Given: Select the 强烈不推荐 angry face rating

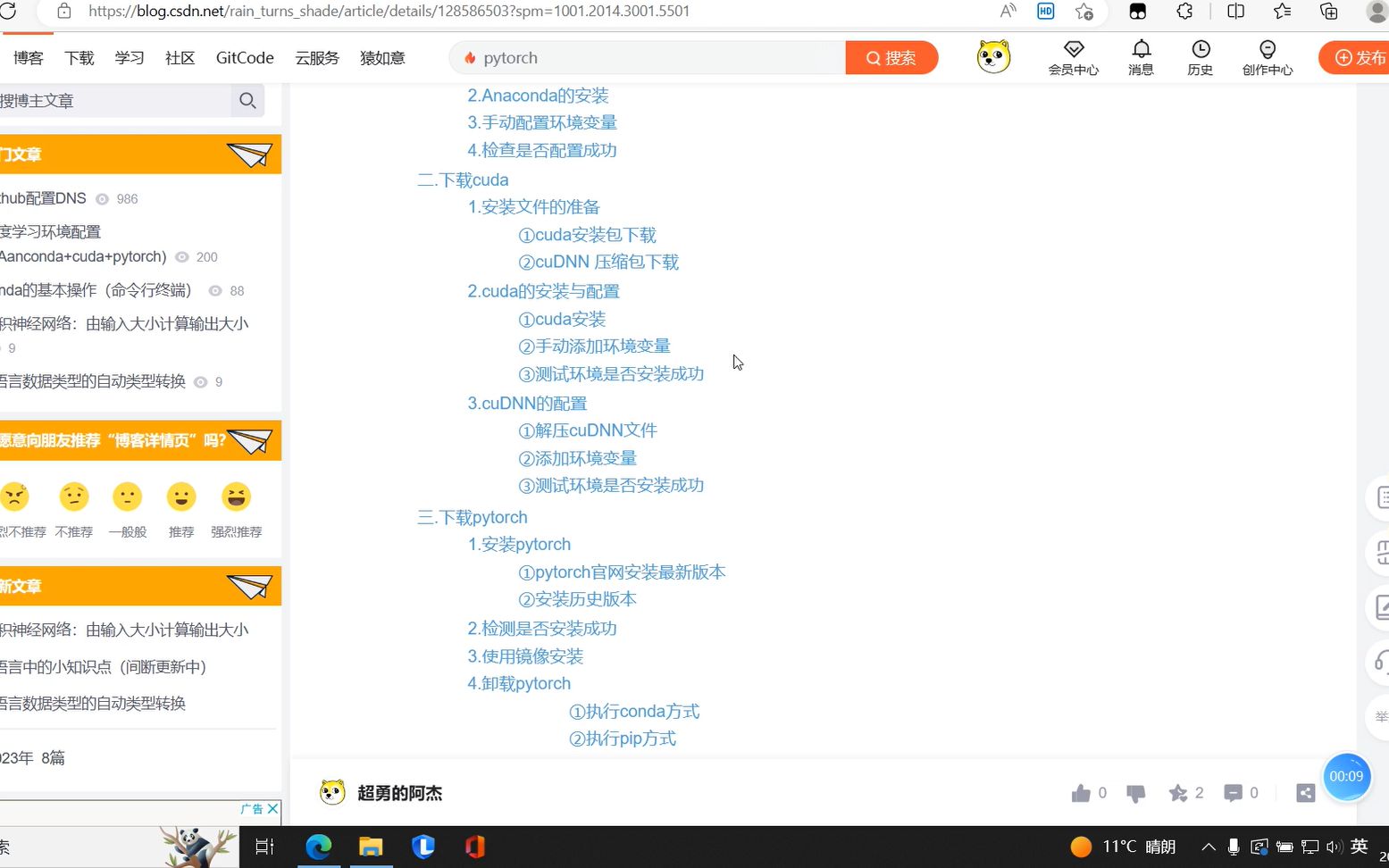Looking at the screenshot, I should [x=15, y=497].
